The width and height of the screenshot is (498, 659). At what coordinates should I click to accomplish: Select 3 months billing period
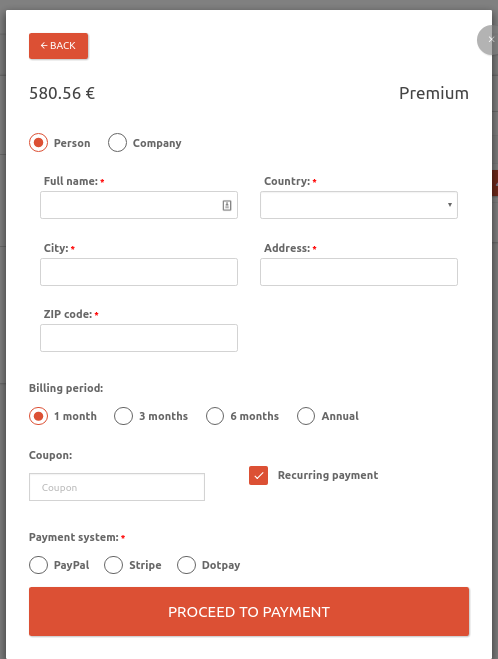click(124, 416)
